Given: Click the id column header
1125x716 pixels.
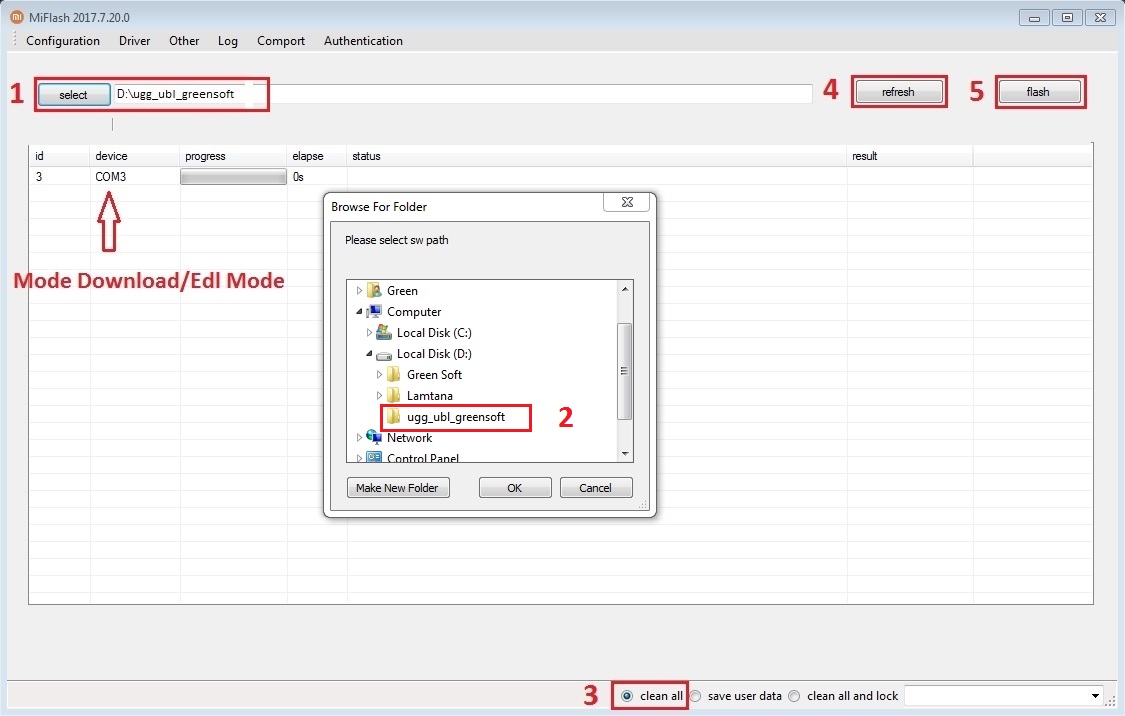Looking at the screenshot, I should tap(60, 156).
